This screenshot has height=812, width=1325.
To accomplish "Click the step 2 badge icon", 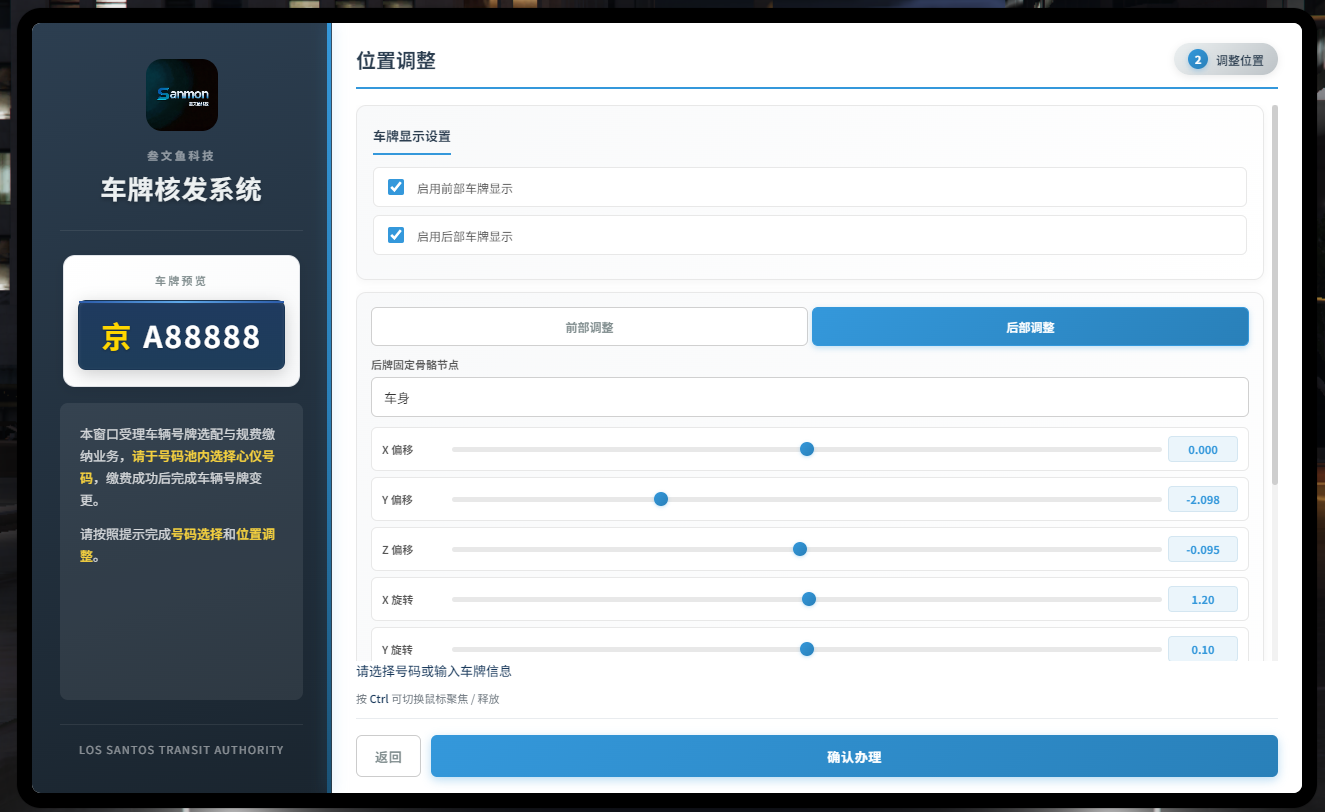I will [1197, 60].
